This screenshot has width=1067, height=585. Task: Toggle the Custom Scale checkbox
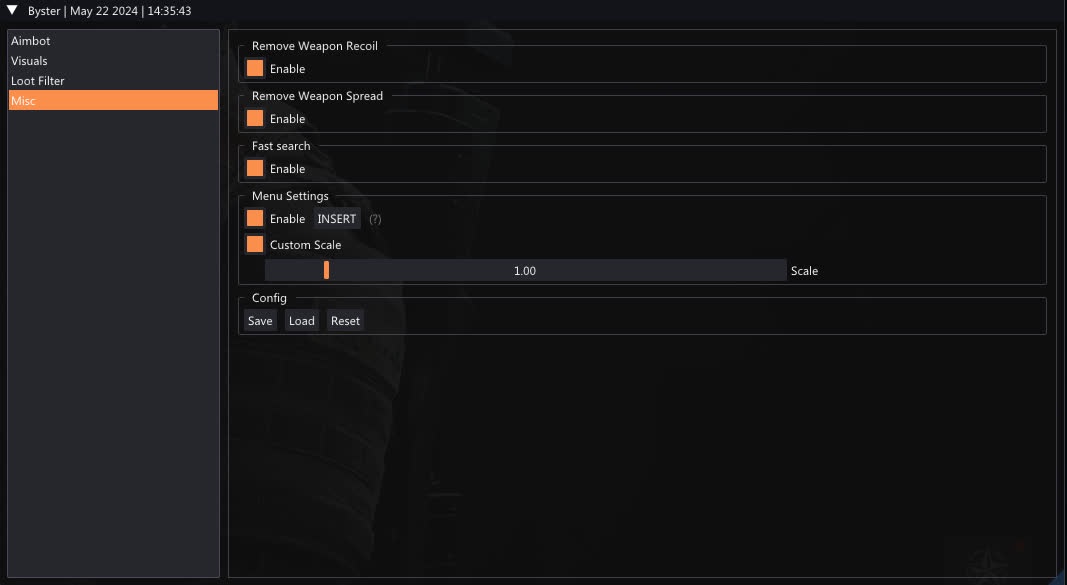255,244
